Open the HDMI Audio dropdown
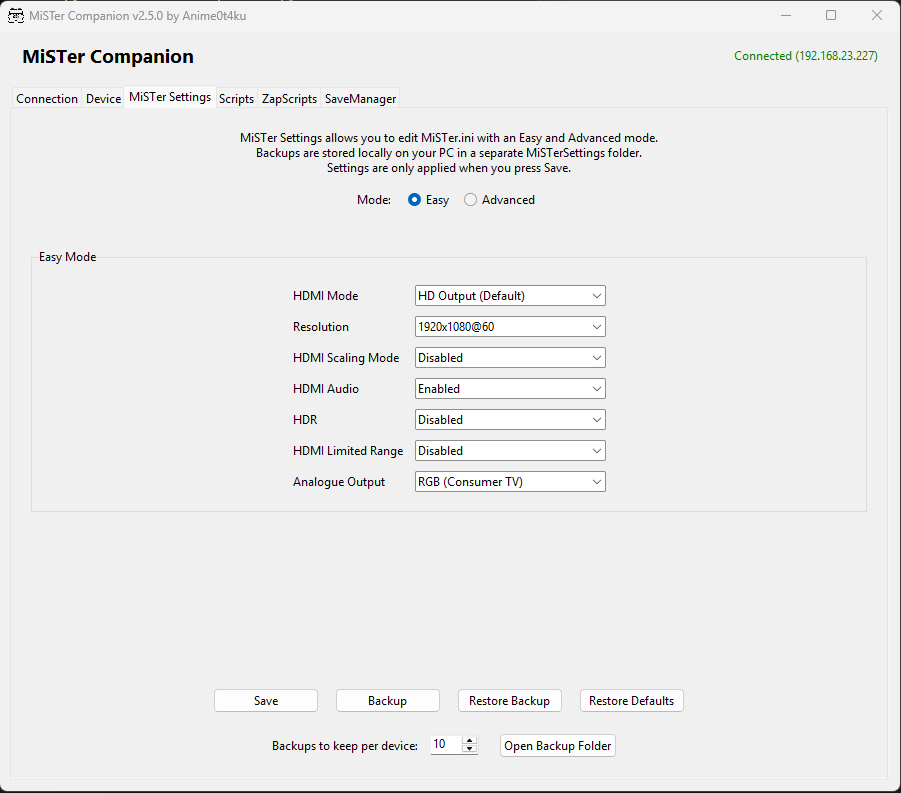 [510, 389]
